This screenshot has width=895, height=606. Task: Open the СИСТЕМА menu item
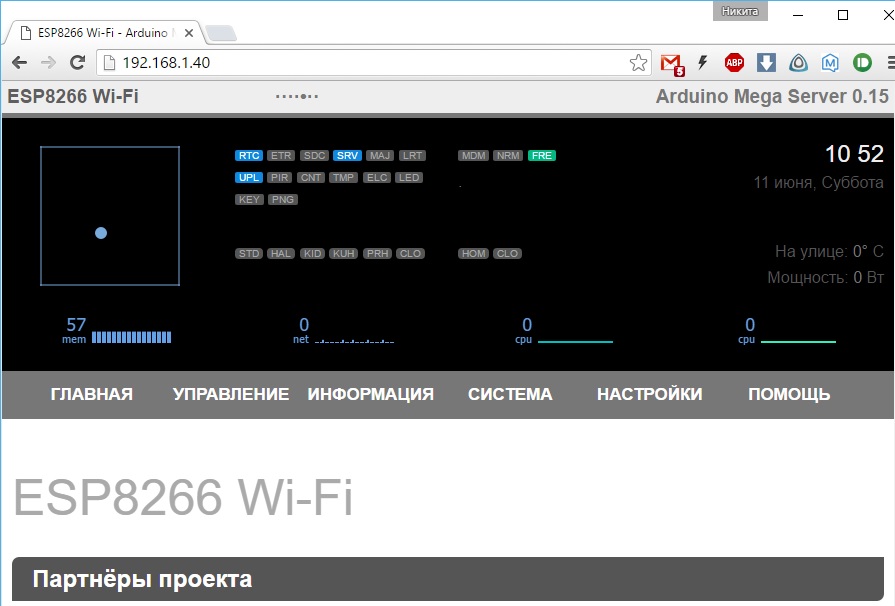510,394
